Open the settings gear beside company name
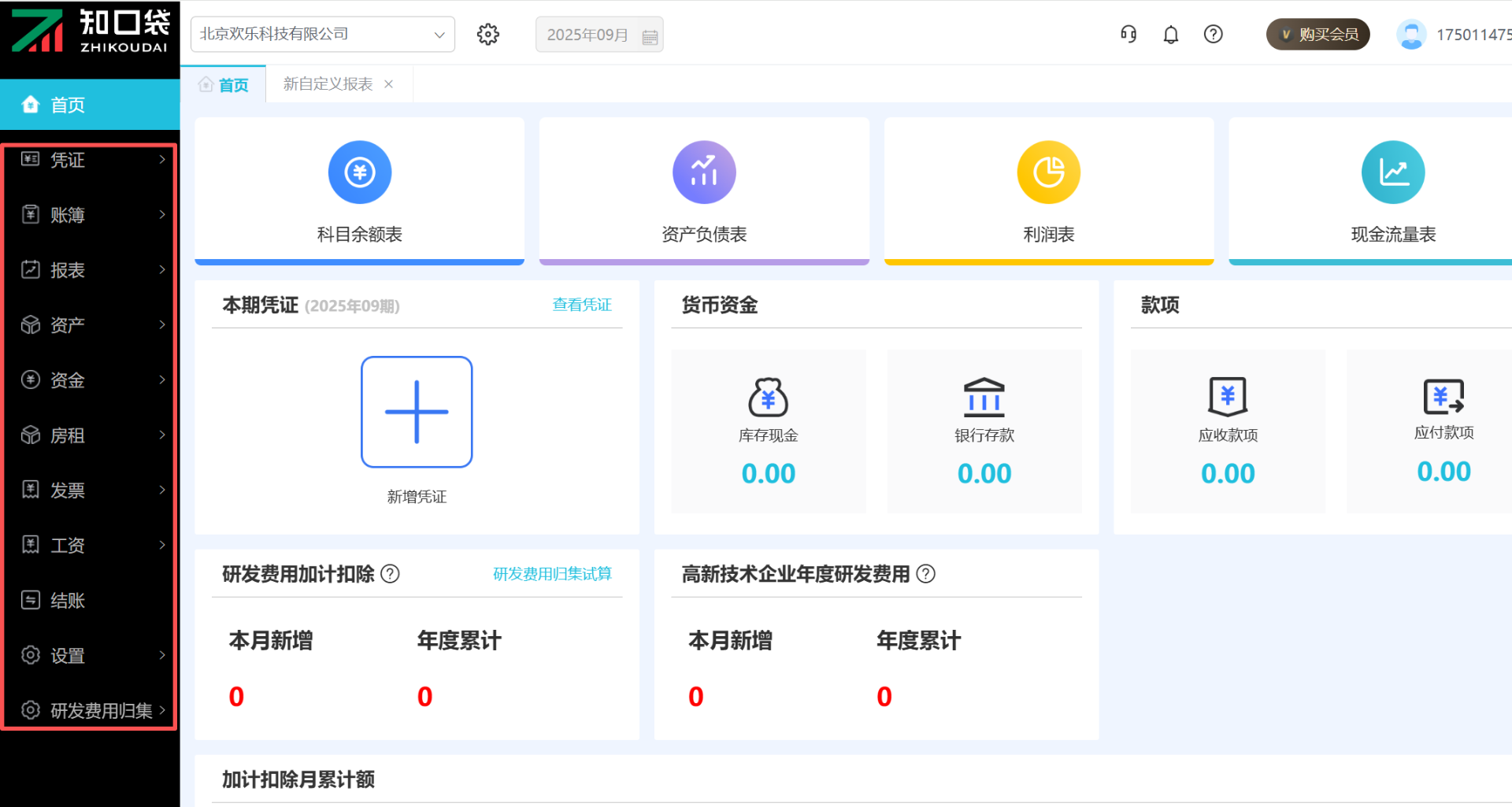This screenshot has height=807, width=1512. click(488, 35)
